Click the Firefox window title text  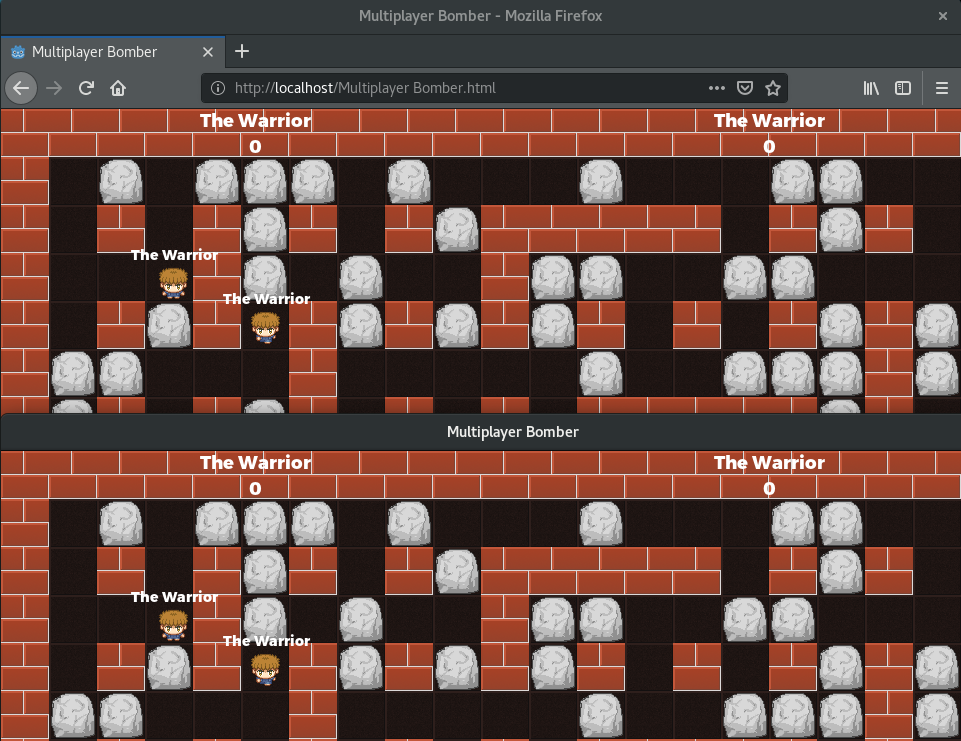click(480, 16)
